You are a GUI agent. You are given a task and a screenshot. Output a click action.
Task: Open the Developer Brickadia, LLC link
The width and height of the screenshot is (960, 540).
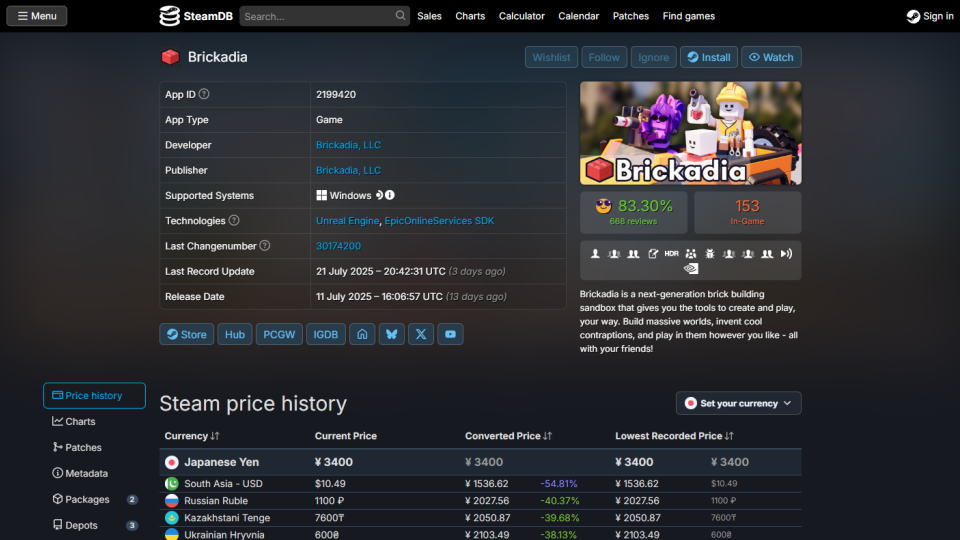[x=348, y=145]
